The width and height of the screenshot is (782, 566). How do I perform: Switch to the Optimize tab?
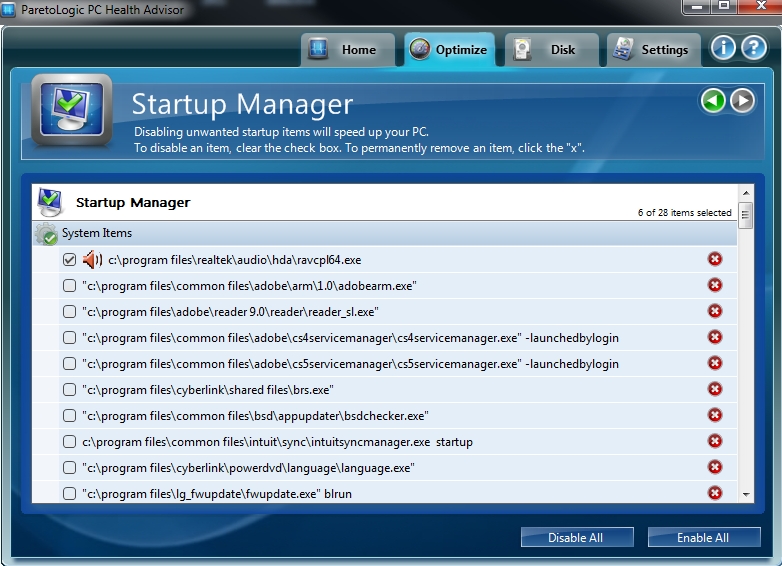tap(449, 49)
